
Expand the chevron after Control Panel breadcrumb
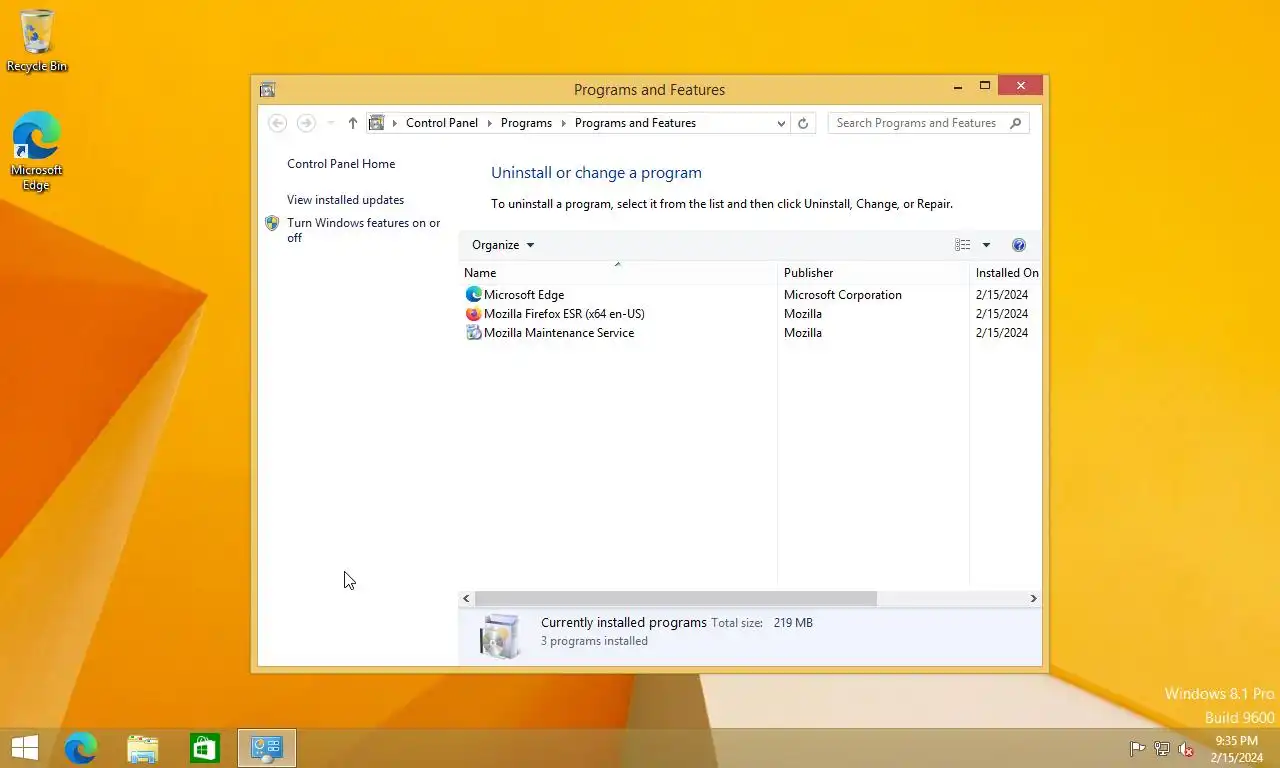[x=490, y=123]
